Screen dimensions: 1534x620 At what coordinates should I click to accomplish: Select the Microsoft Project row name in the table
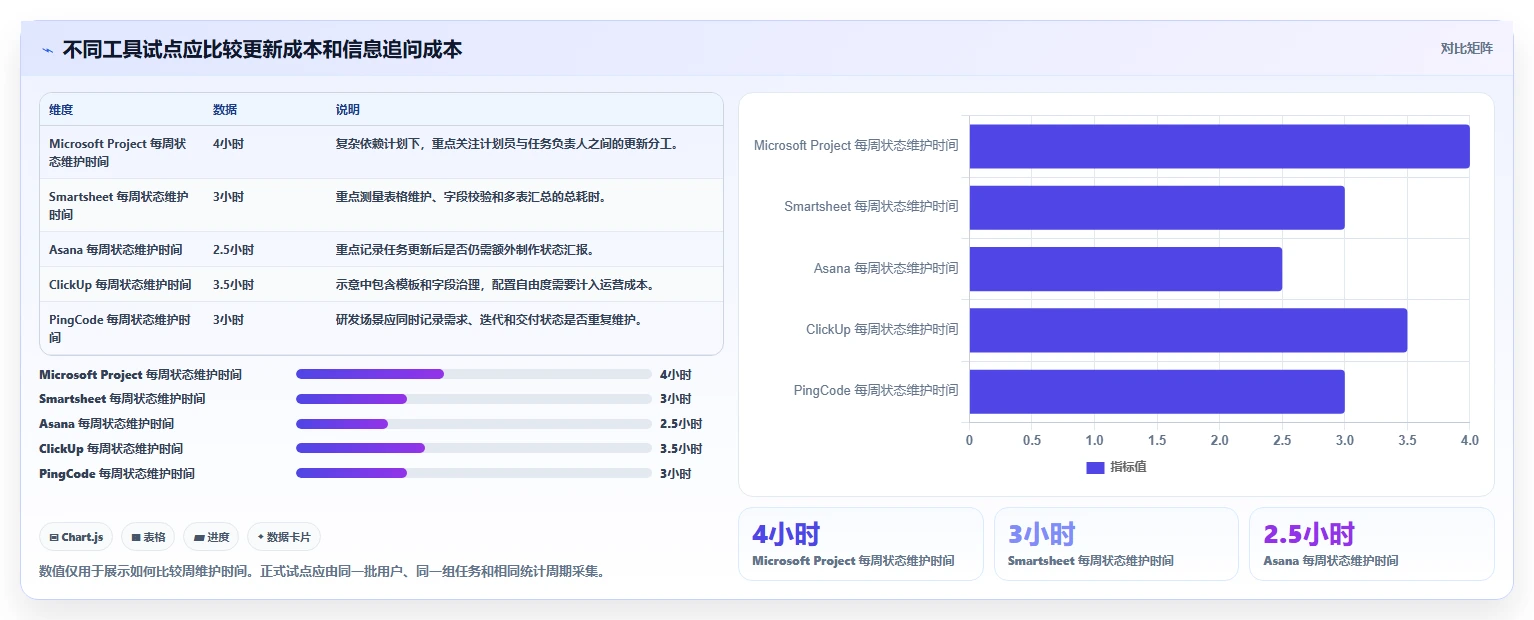click(118, 153)
